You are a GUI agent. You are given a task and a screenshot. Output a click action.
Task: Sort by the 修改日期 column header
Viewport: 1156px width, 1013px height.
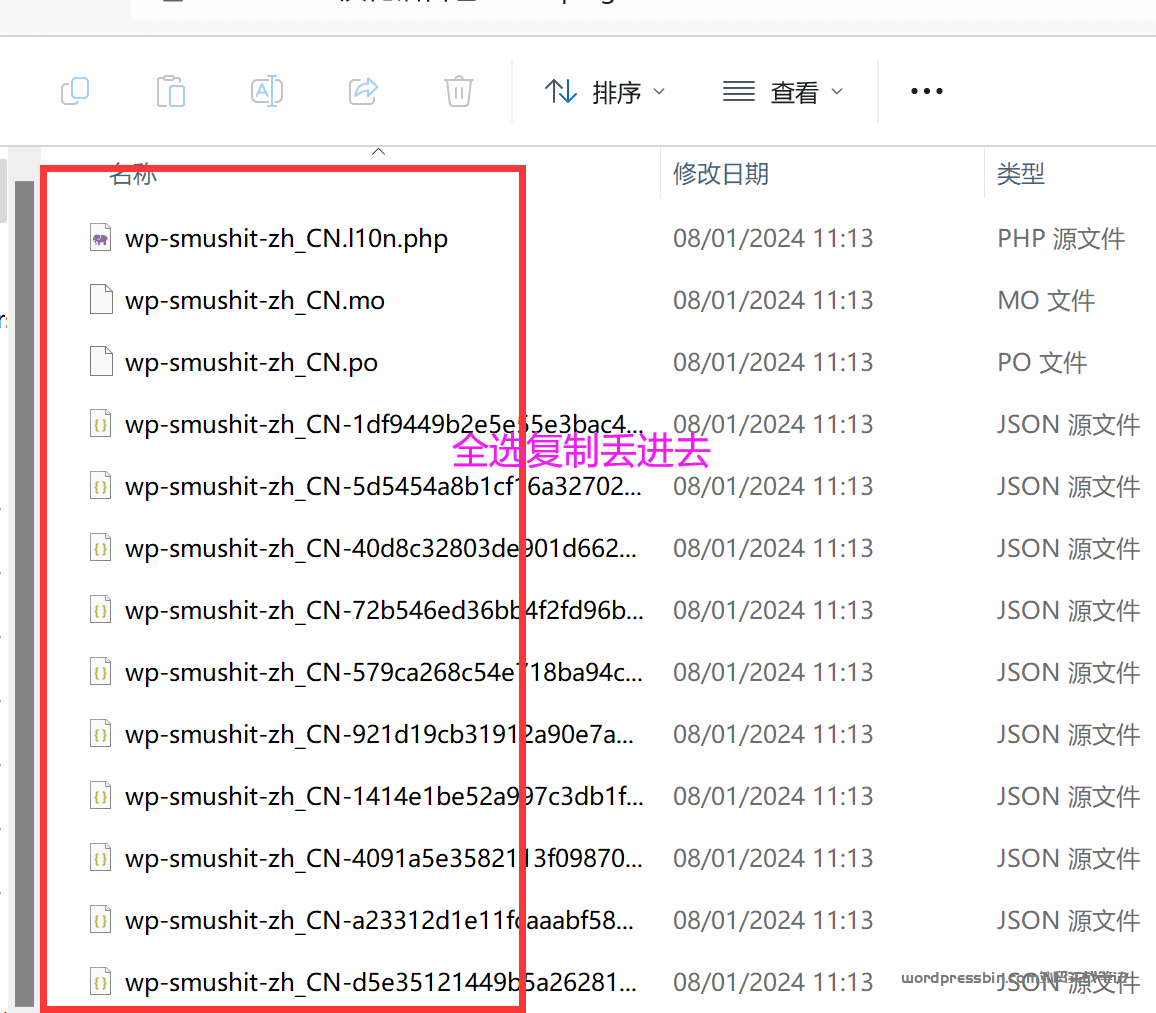pos(720,174)
